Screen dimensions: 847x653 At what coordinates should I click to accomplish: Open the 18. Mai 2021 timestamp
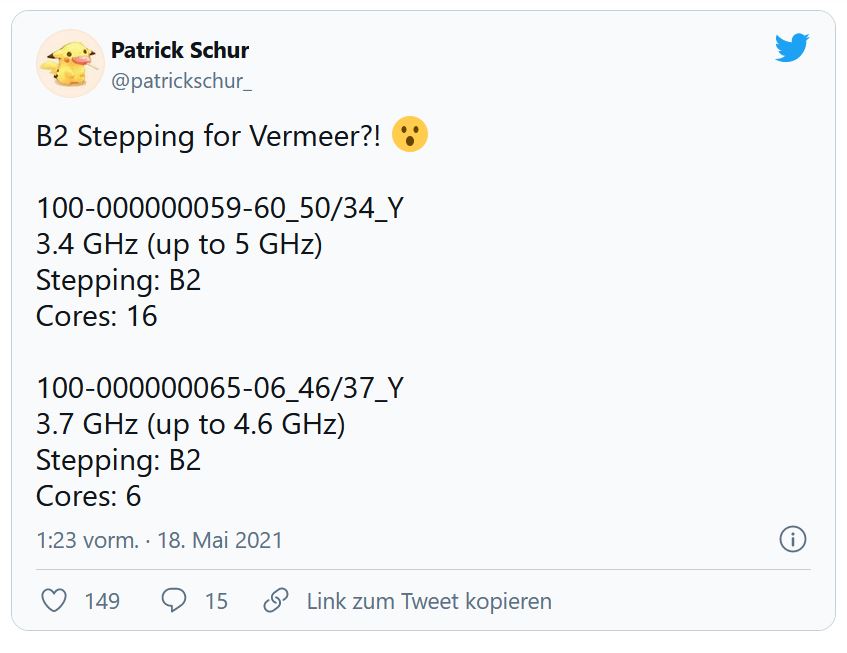coord(220,540)
